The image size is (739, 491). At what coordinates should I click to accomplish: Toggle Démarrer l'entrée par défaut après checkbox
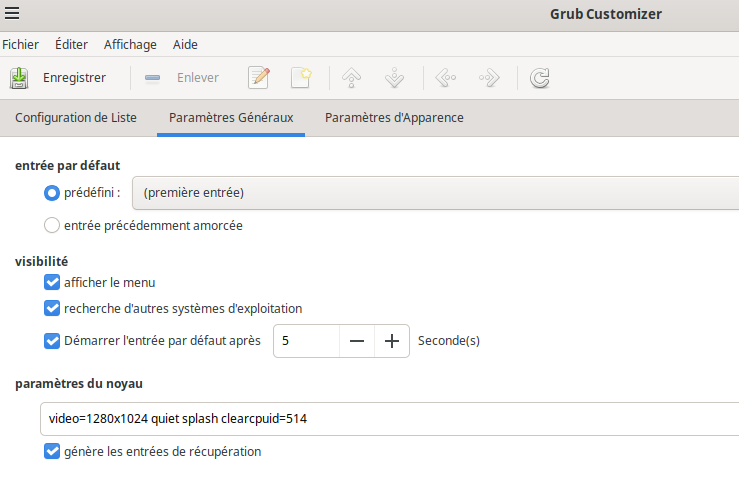point(52,341)
